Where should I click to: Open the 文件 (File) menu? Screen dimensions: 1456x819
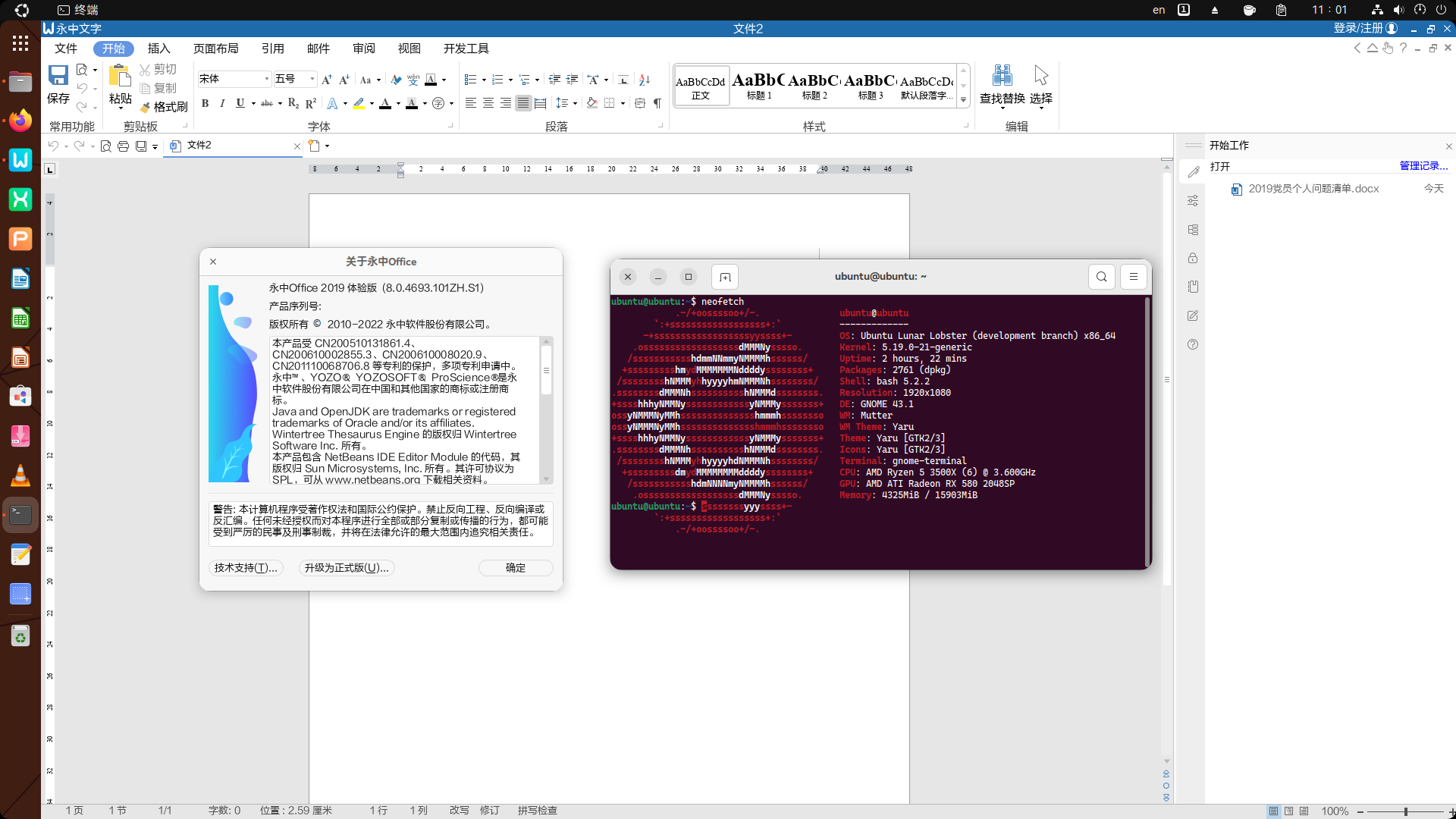click(66, 49)
